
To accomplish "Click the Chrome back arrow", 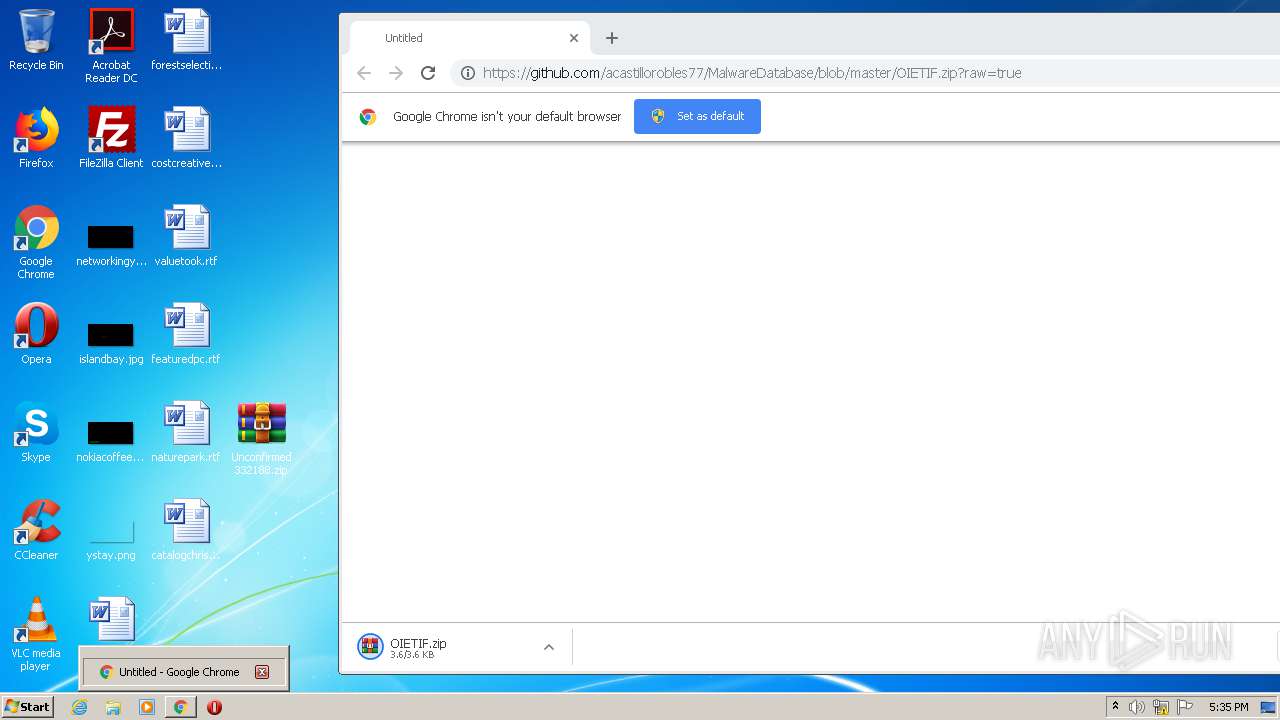I will click(x=364, y=73).
